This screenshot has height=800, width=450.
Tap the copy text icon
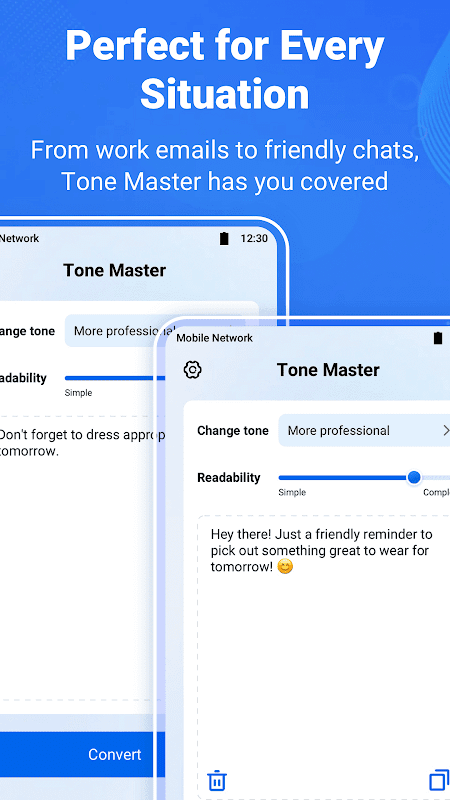coord(439,781)
